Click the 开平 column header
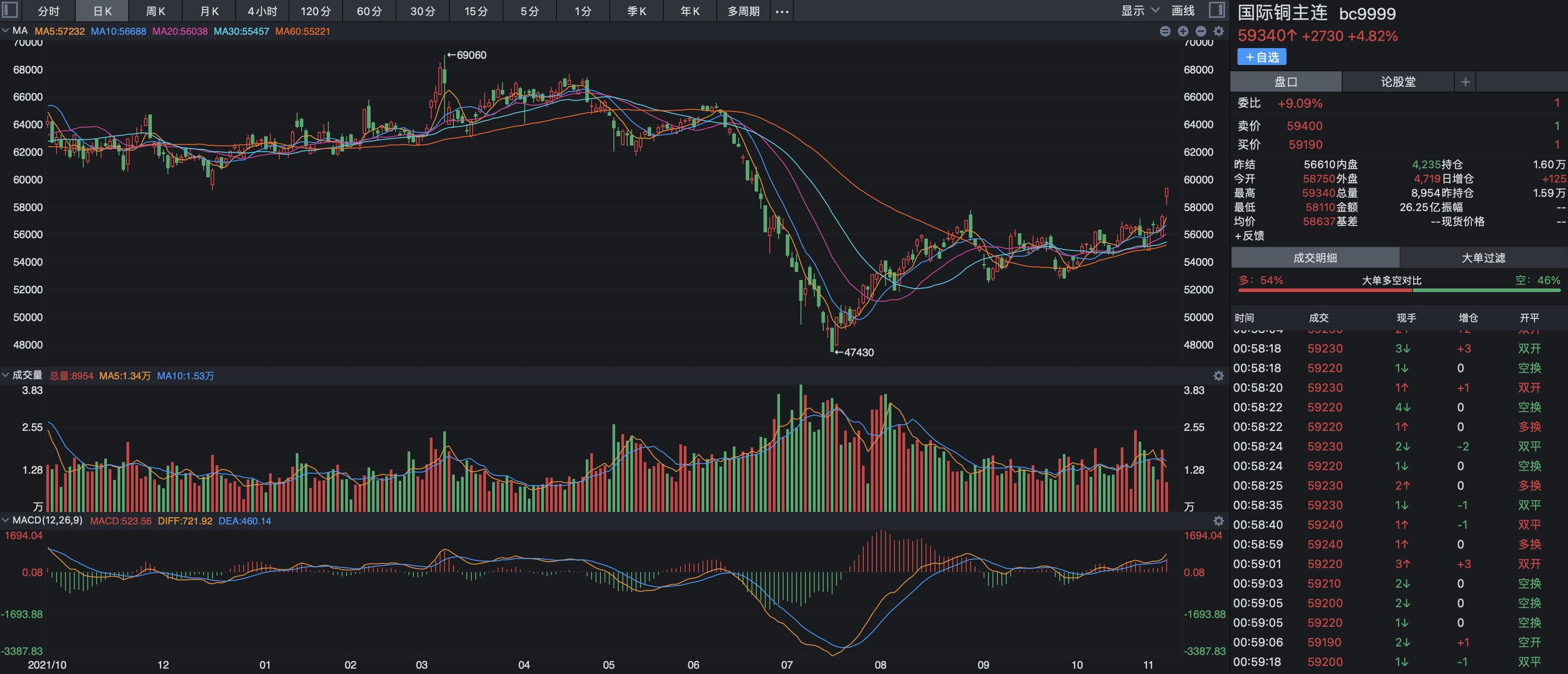 tap(1529, 317)
